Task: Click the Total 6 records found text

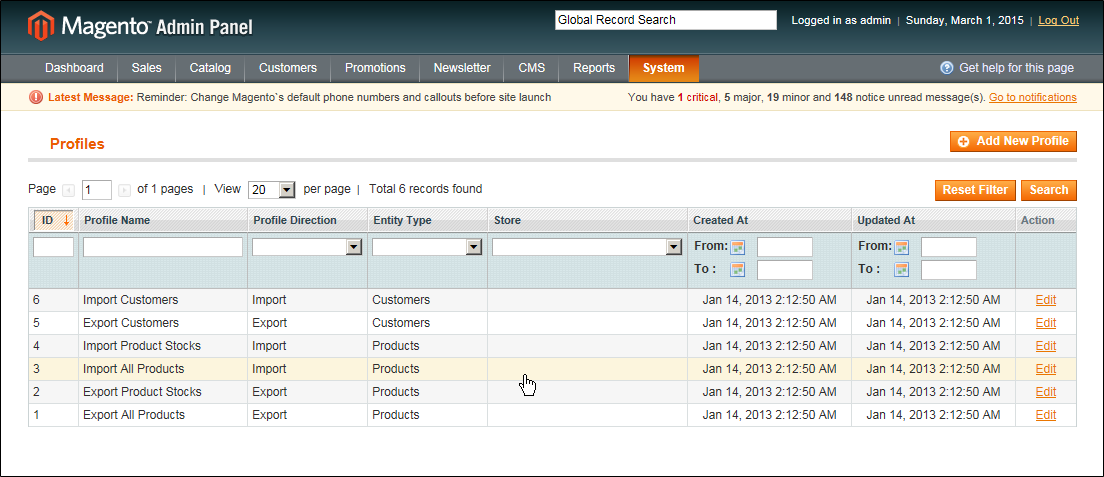Action: 425,189
